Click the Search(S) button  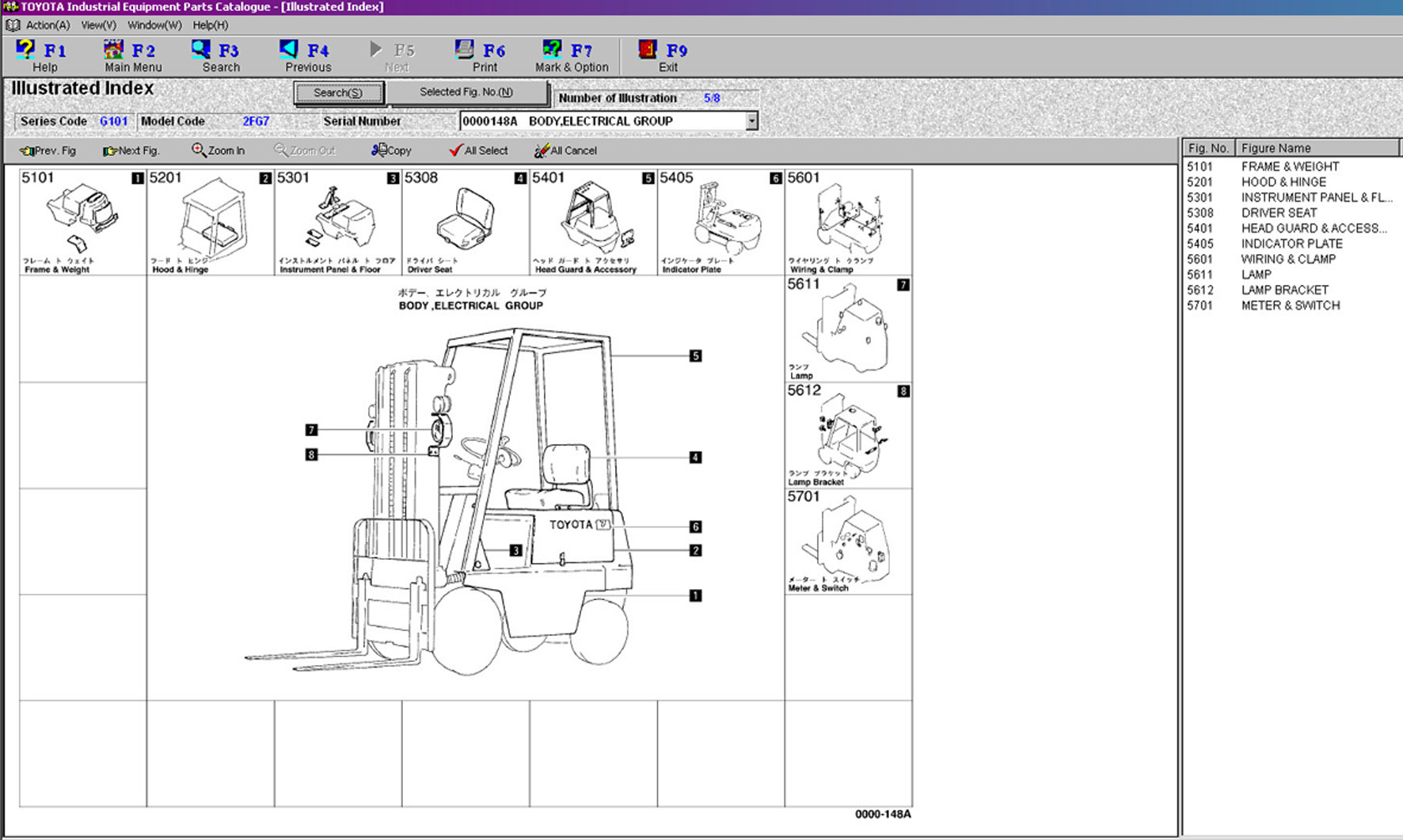pyautogui.click(x=338, y=93)
